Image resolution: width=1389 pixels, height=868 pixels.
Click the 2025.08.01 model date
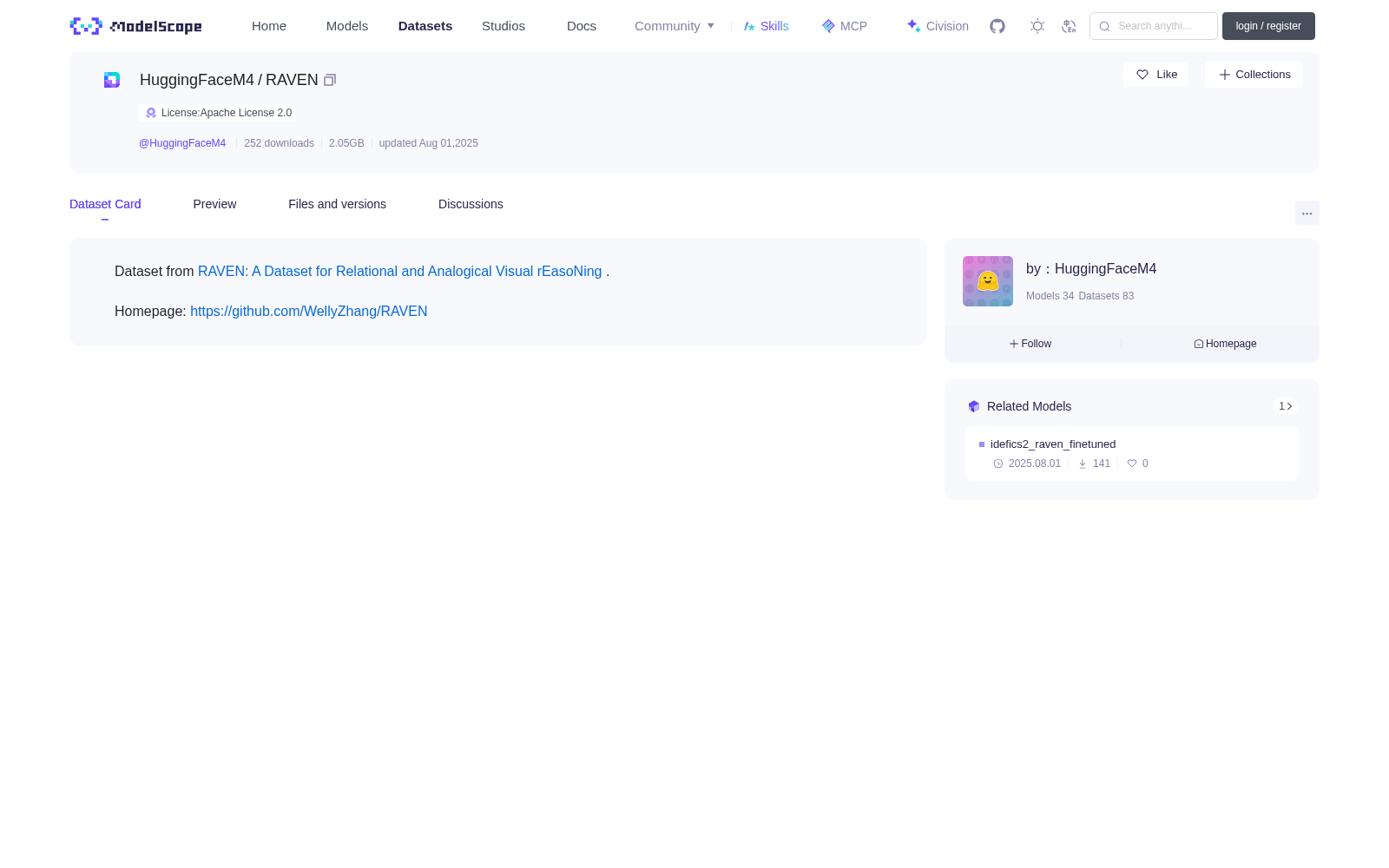pos(1028,464)
